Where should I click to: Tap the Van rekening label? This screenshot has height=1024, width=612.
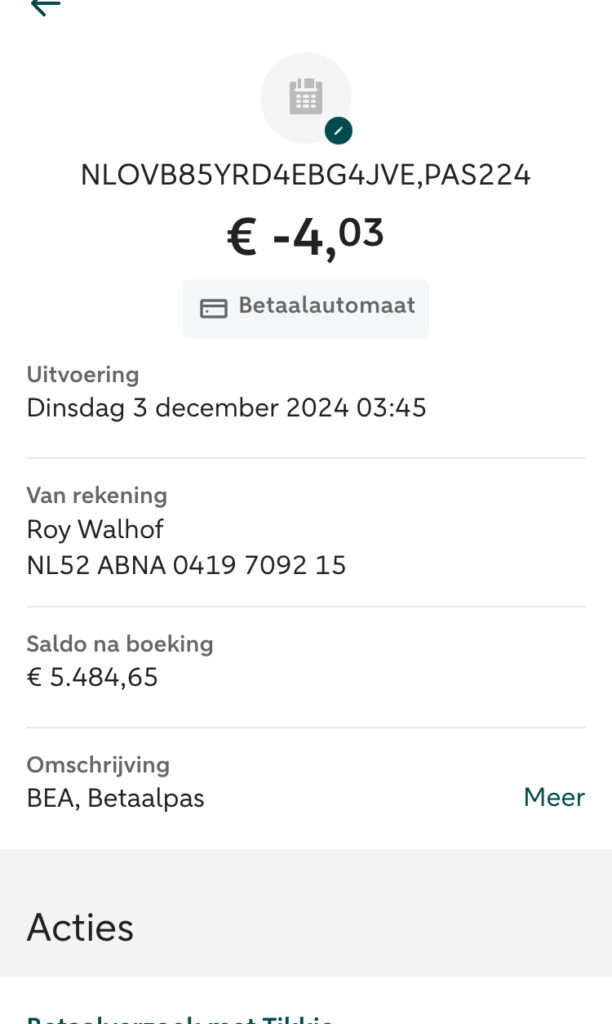[96, 495]
